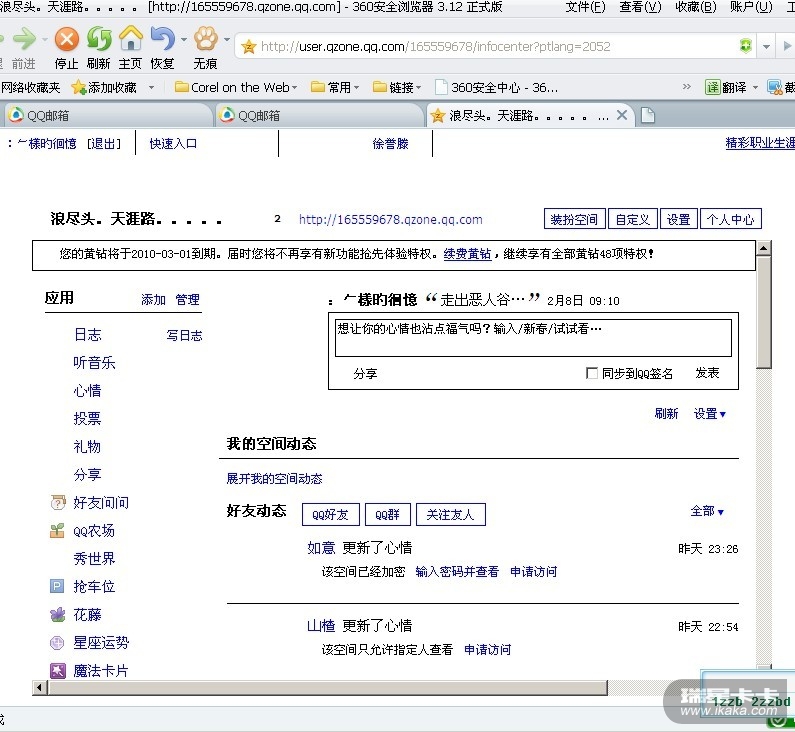Click the 退出 logout link
The image size is (795, 732).
(x=104, y=143)
